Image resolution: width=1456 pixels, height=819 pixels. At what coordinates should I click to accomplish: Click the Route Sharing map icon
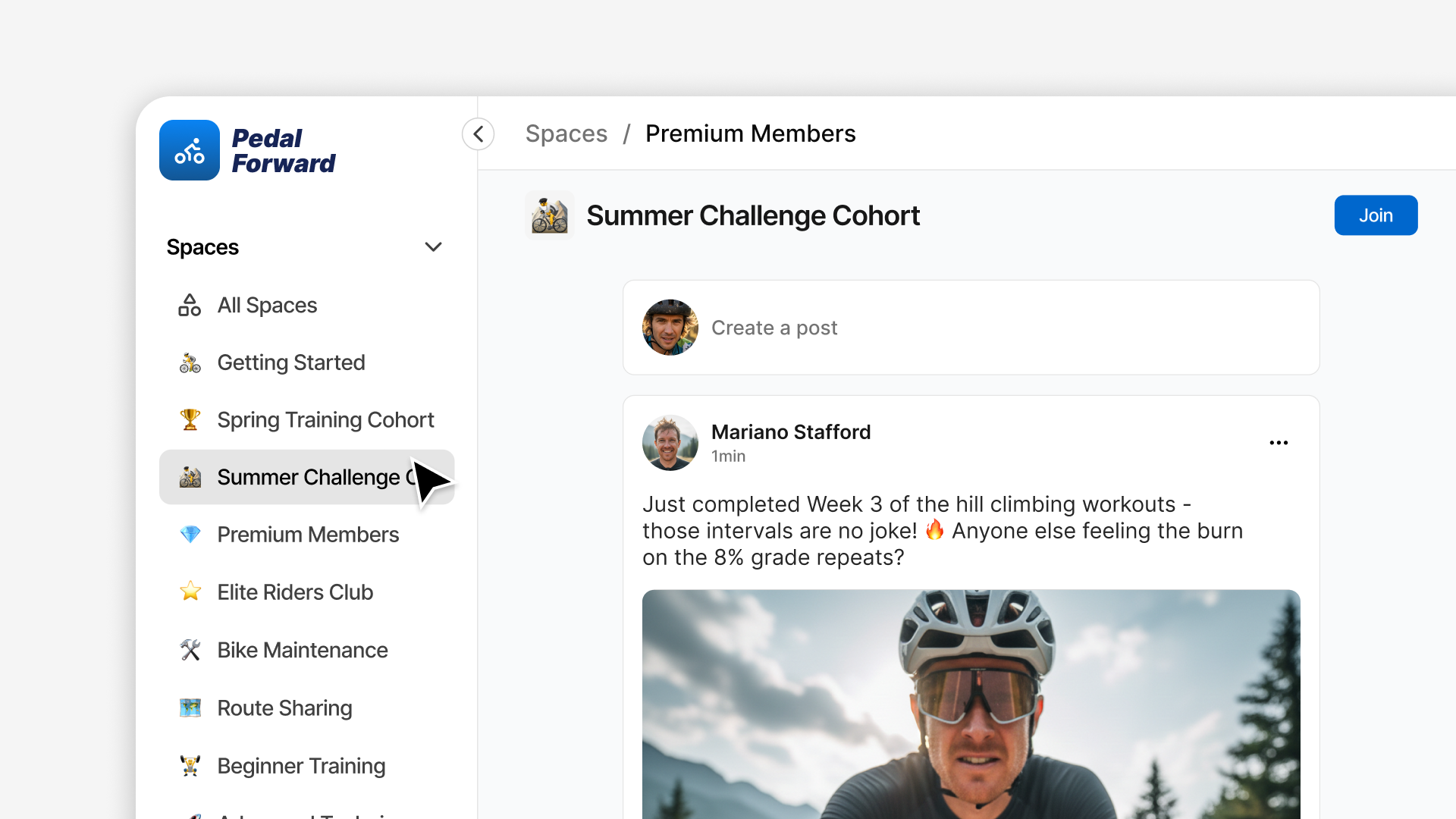[190, 708]
